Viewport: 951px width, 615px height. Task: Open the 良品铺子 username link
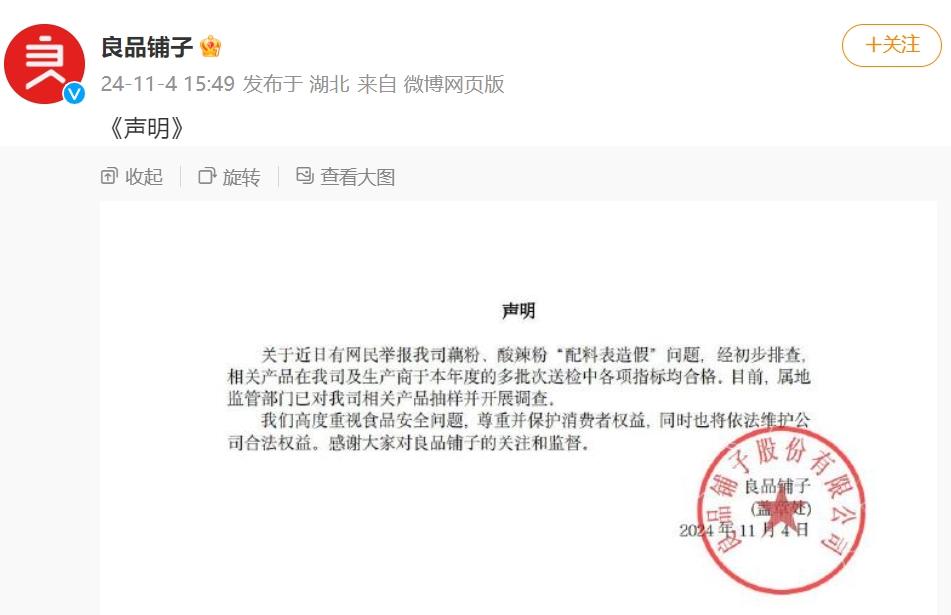point(147,47)
